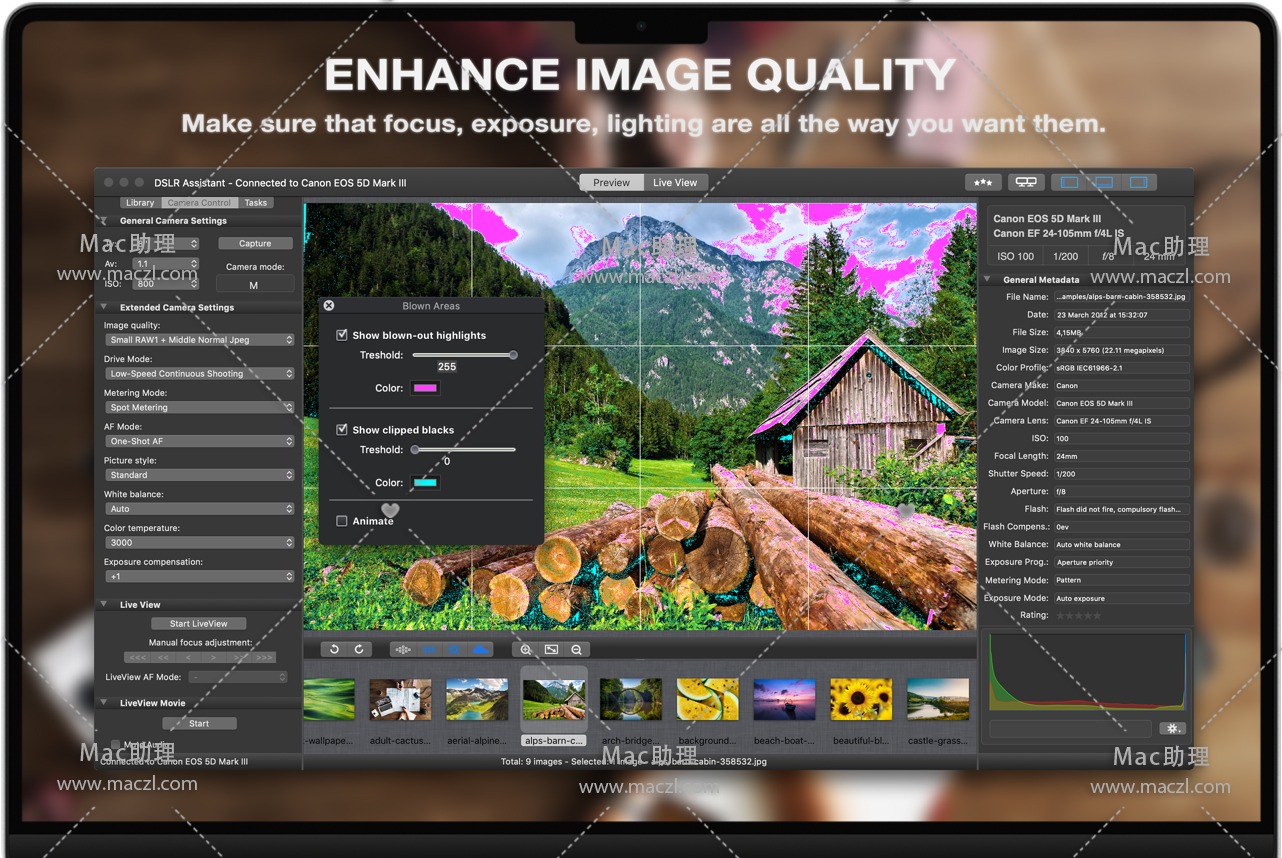The image size is (1282, 858).
Task: Click the Capture button
Action: (254, 243)
